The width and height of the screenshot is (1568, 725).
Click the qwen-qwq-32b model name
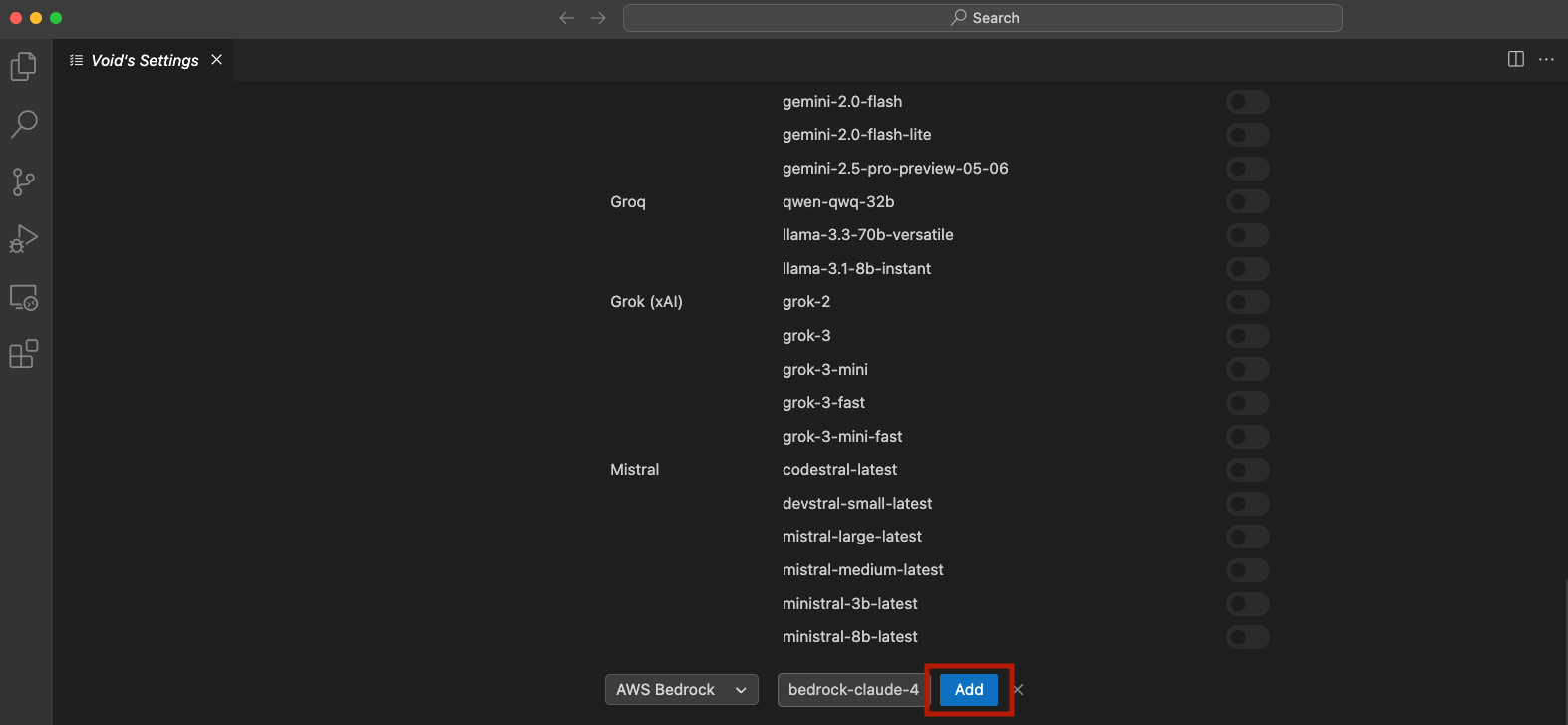pos(838,201)
